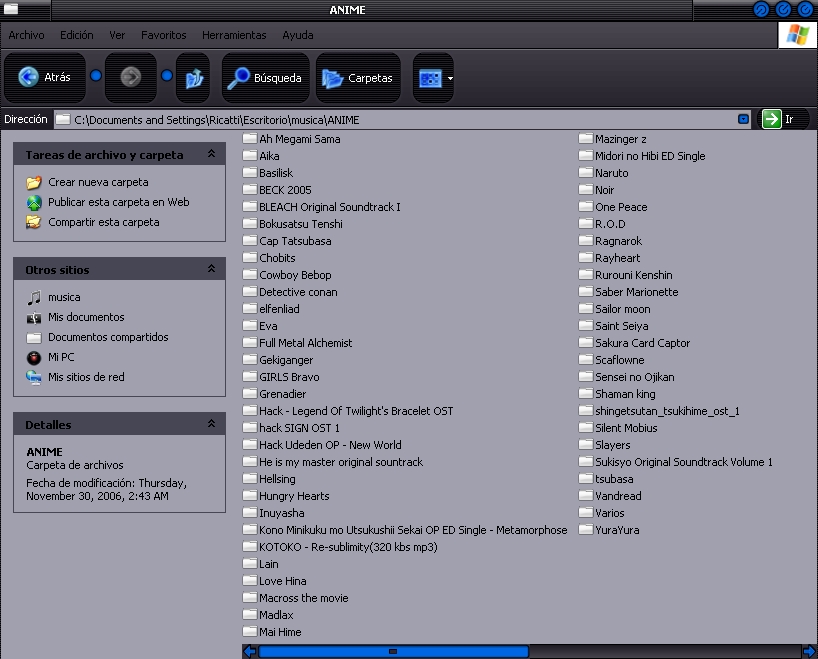Click Crear nueva carpeta link

(98, 182)
